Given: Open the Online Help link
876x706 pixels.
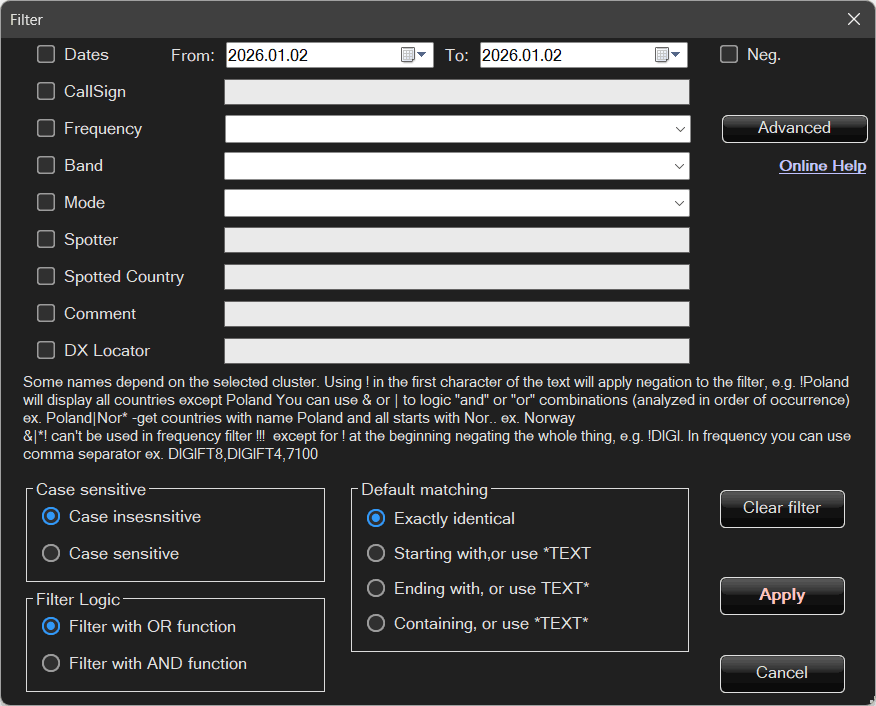Looking at the screenshot, I should pos(822,166).
